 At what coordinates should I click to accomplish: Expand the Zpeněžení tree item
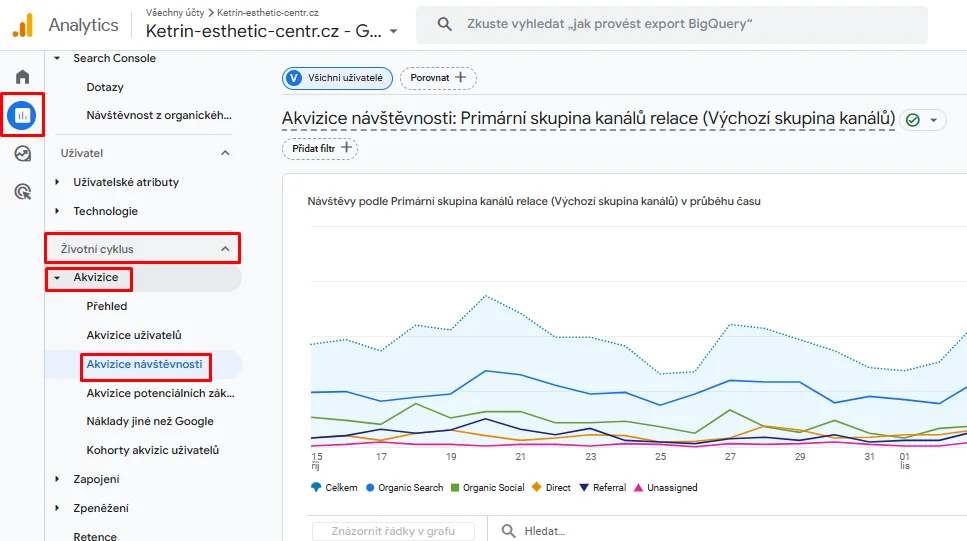[57, 508]
